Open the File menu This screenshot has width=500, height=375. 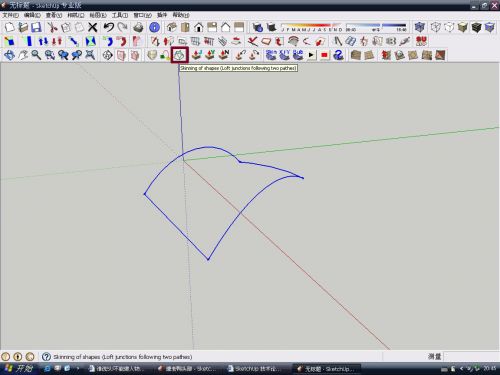(x=10, y=15)
